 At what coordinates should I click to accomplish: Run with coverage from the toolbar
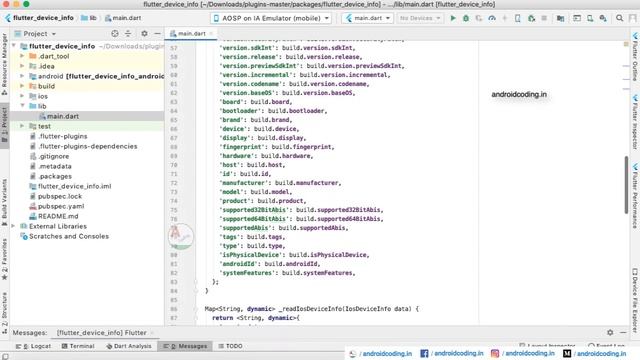click(479, 18)
